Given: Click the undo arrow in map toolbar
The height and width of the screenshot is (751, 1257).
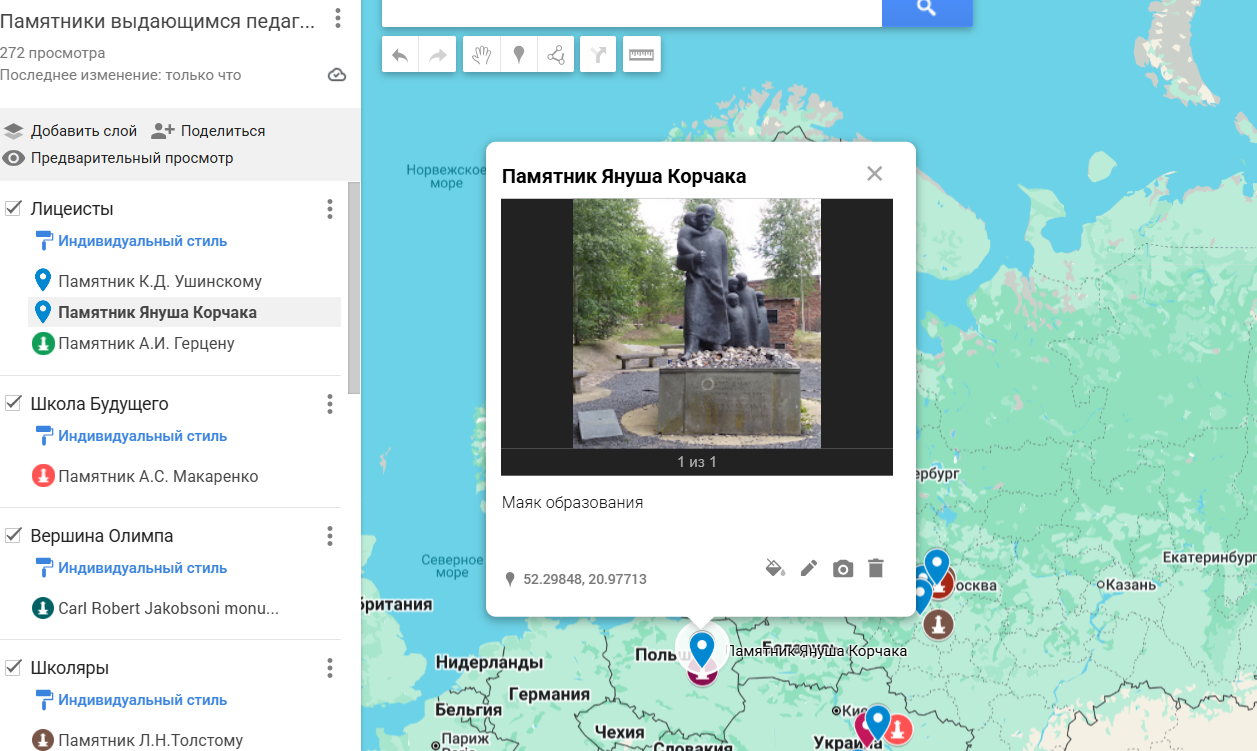Looking at the screenshot, I should coord(400,55).
